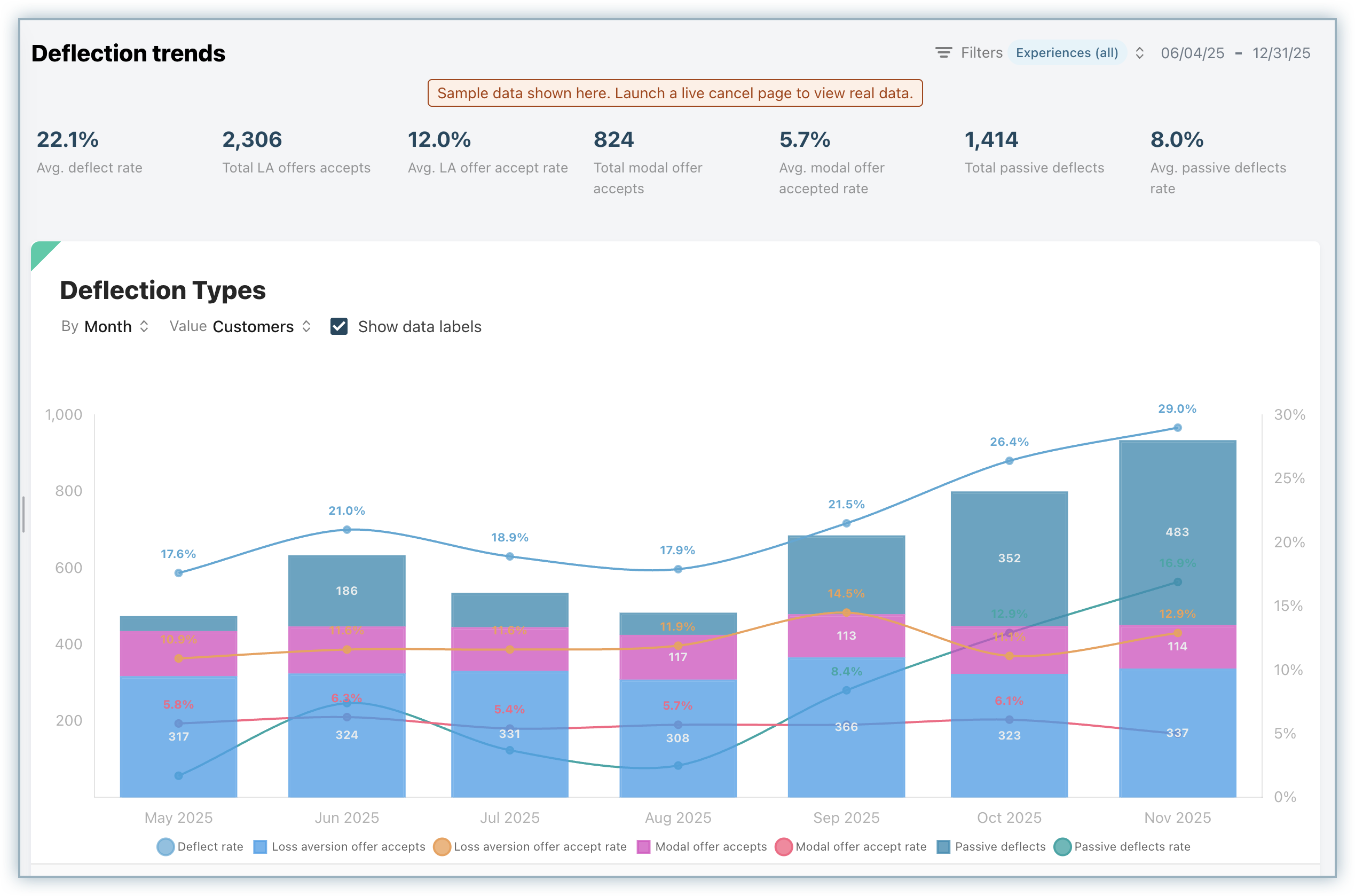Click the 12/31/25 end date

tap(1281, 53)
